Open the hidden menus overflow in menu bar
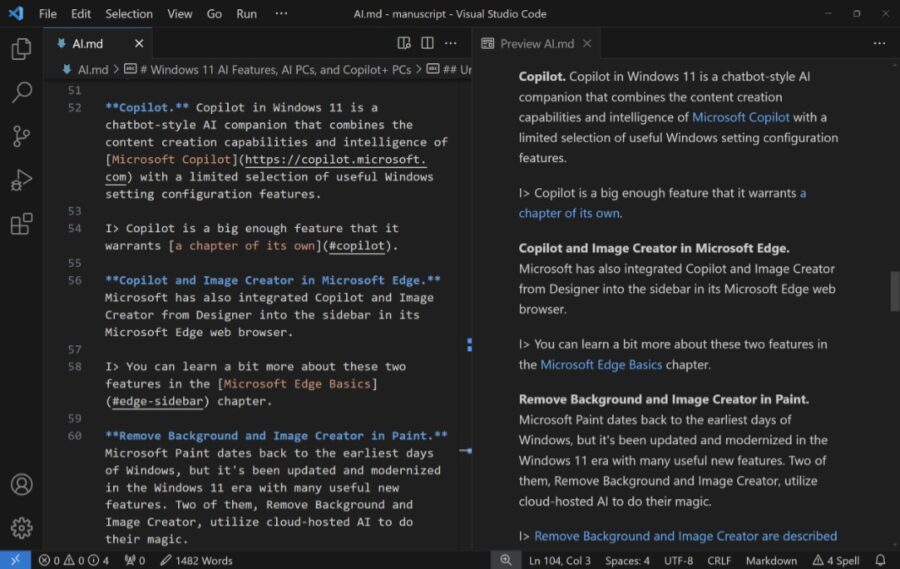Viewport: 900px width, 569px height. 281,14
